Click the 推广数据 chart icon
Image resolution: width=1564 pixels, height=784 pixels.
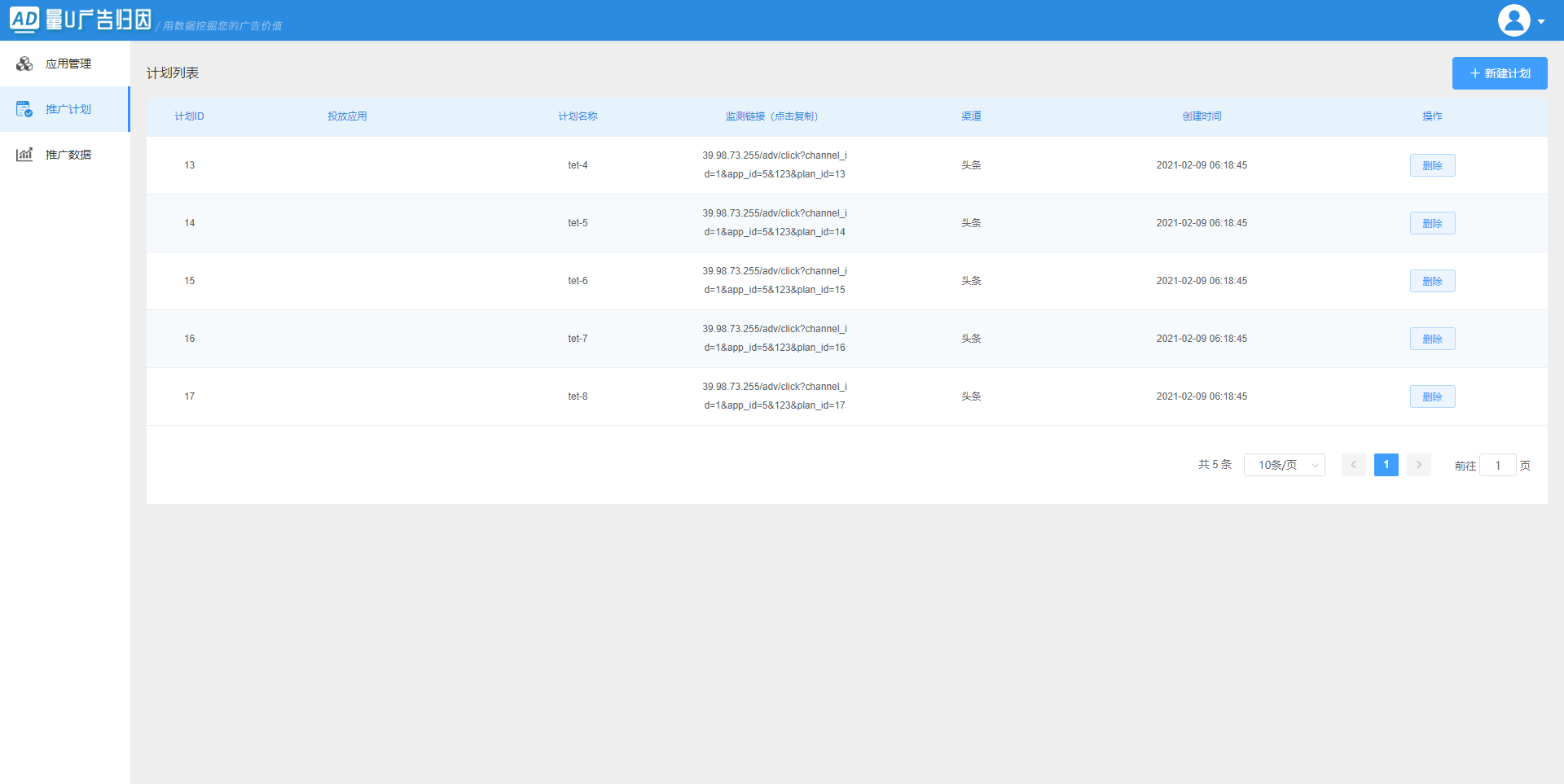(x=24, y=155)
